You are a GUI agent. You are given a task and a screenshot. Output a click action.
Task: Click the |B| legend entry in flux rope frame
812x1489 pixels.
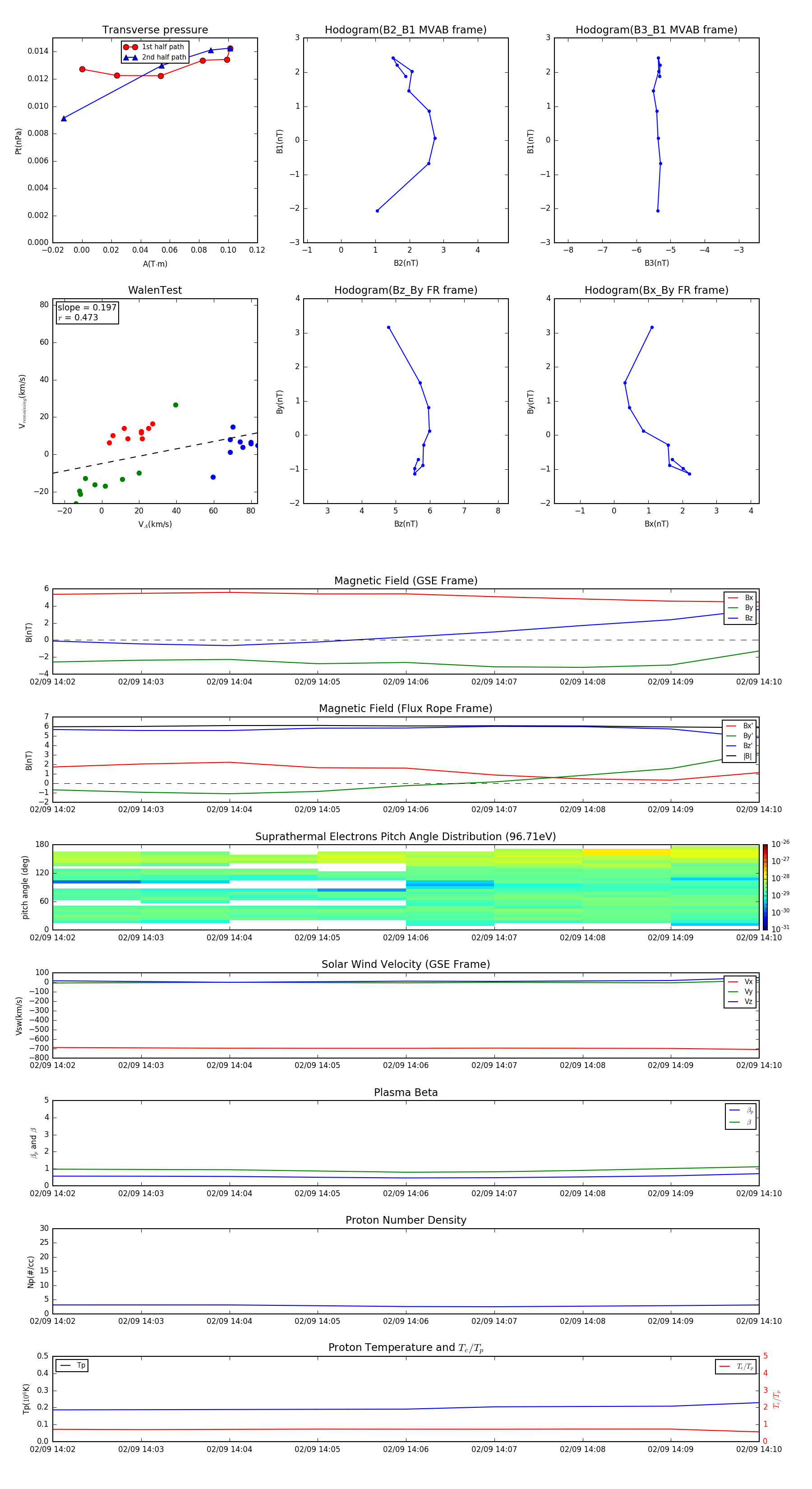[739, 756]
